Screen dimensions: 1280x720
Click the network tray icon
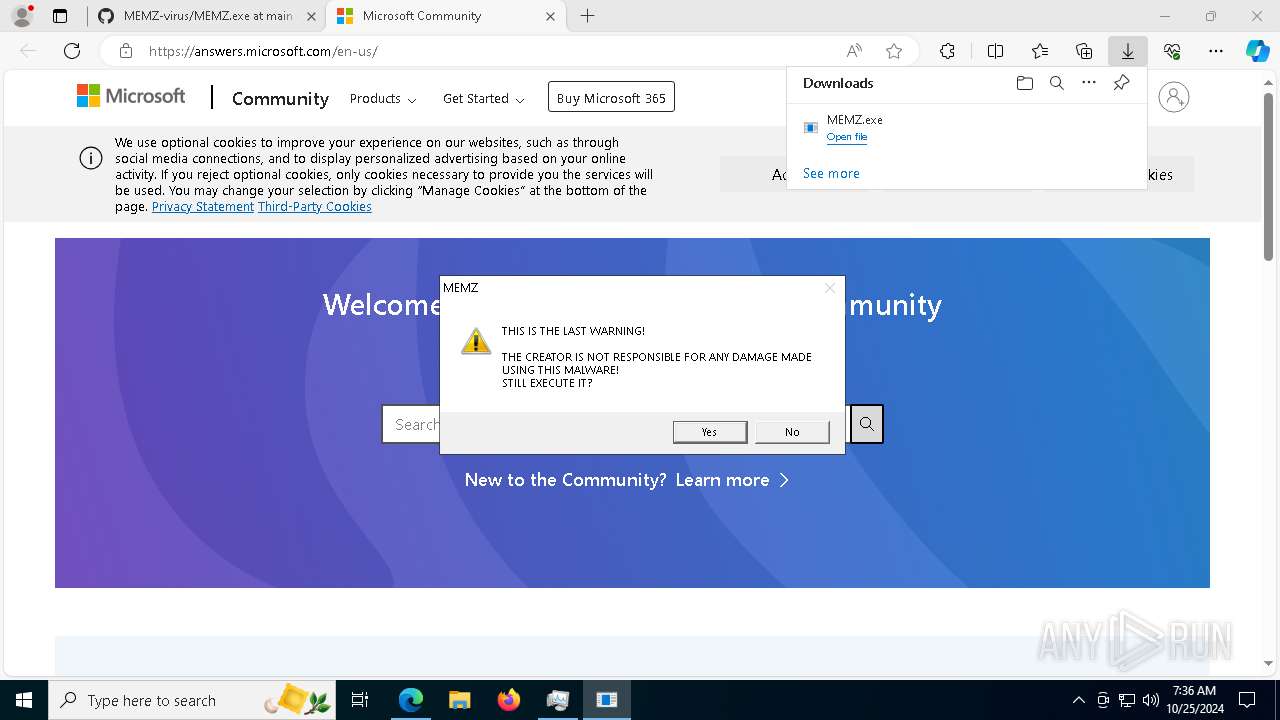(1127, 700)
